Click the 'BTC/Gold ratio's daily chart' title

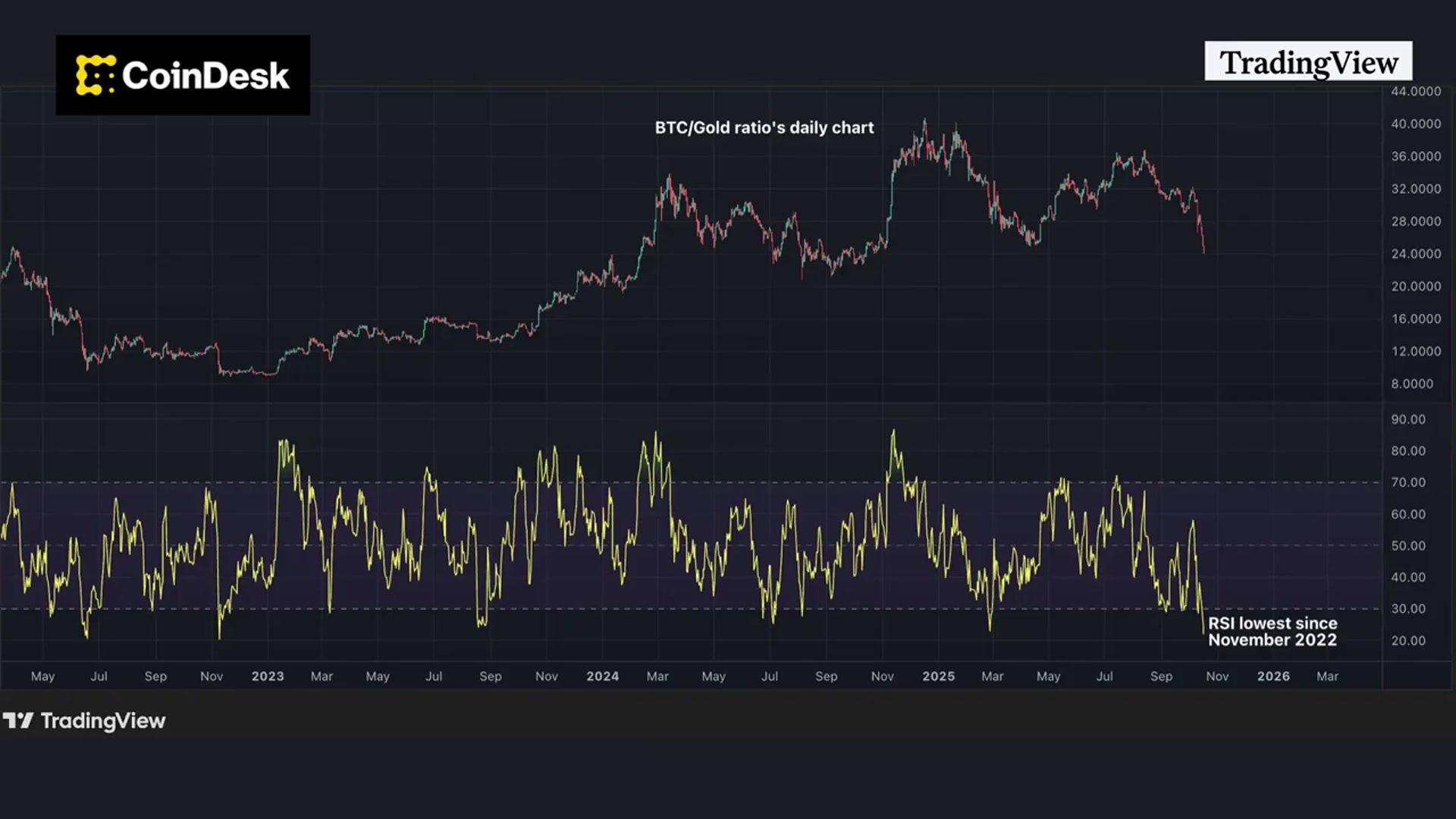(x=764, y=127)
